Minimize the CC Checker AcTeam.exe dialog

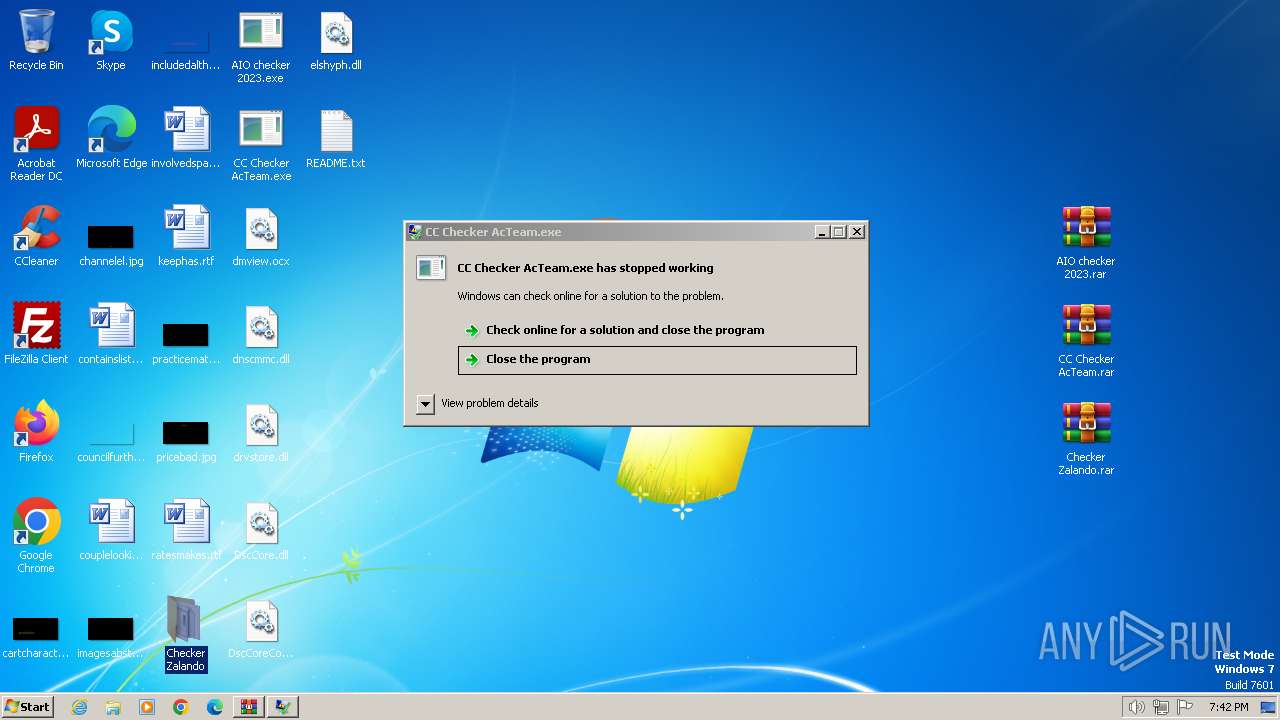822,232
